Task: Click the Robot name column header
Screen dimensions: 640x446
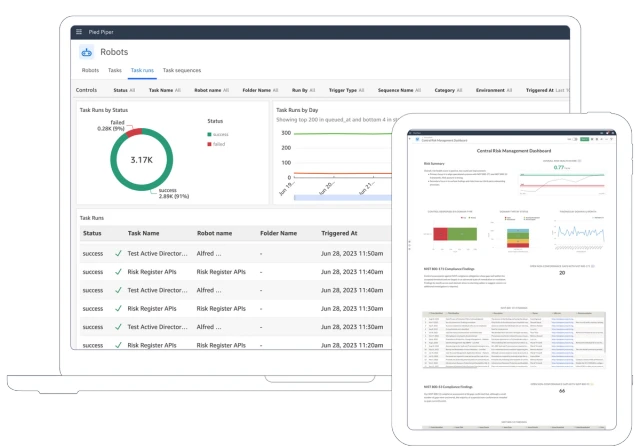Action: [214, 233]
